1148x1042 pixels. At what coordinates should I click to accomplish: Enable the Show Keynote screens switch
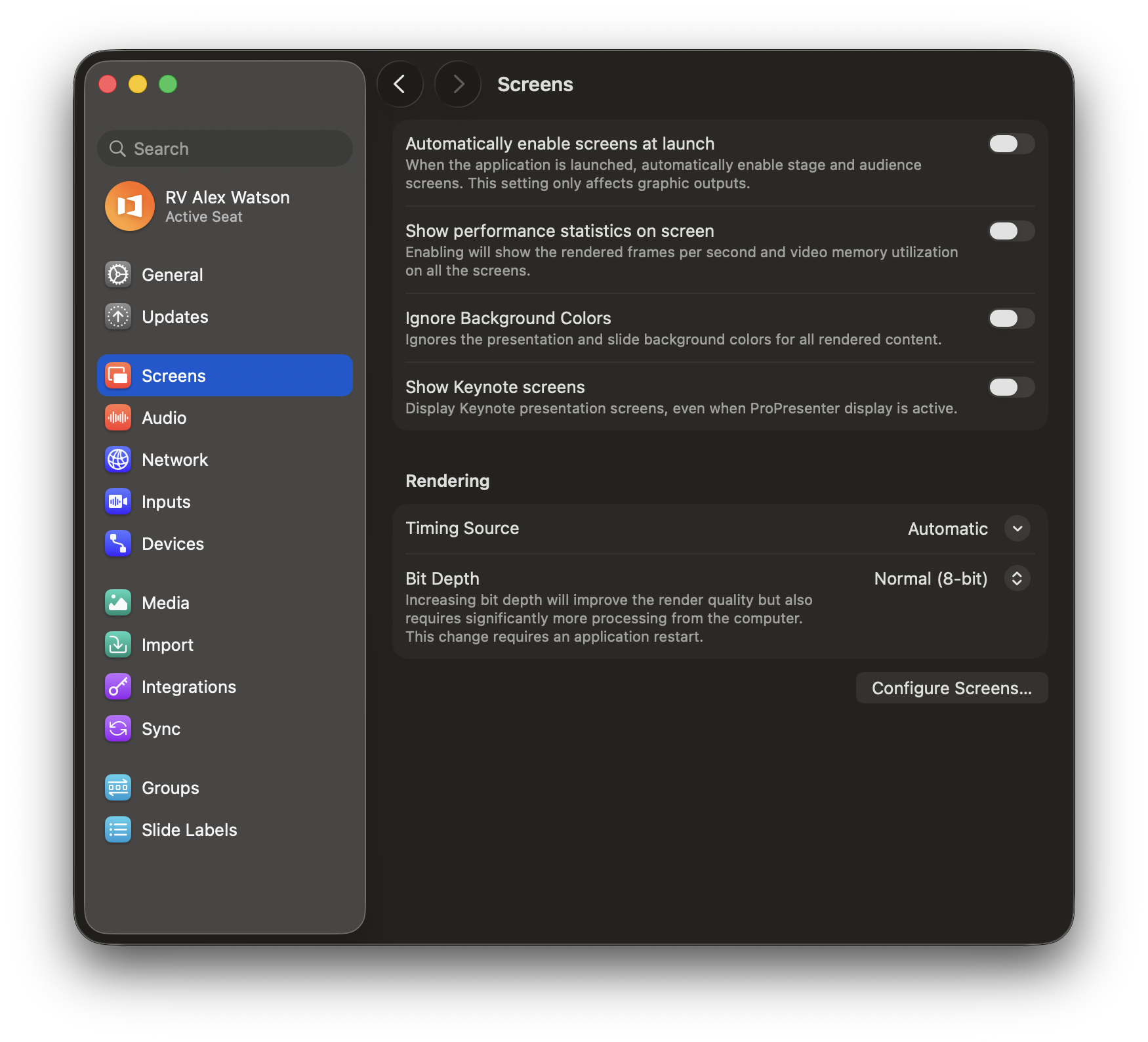coord(1011,387)
